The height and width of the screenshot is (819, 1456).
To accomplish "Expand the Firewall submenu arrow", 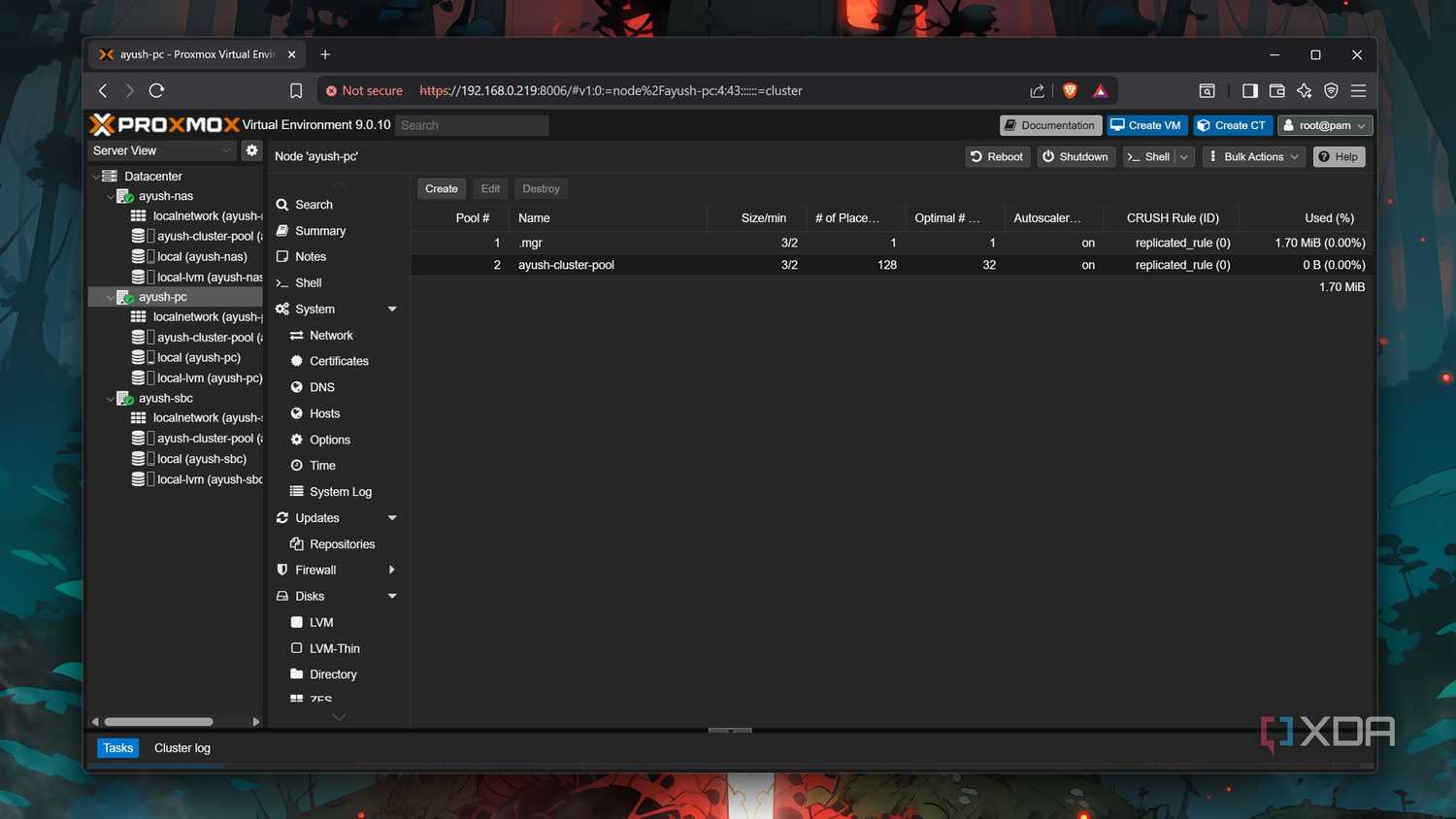I will [x=392, y=570].
